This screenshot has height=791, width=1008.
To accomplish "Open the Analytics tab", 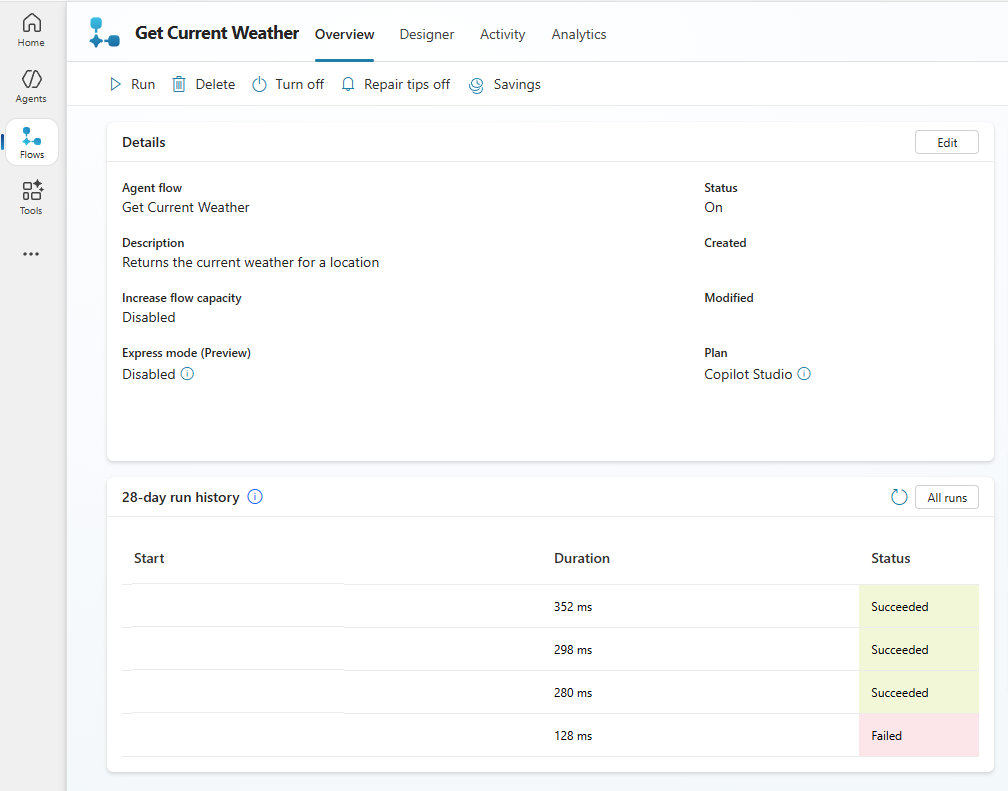I will [x=579, y=34].
